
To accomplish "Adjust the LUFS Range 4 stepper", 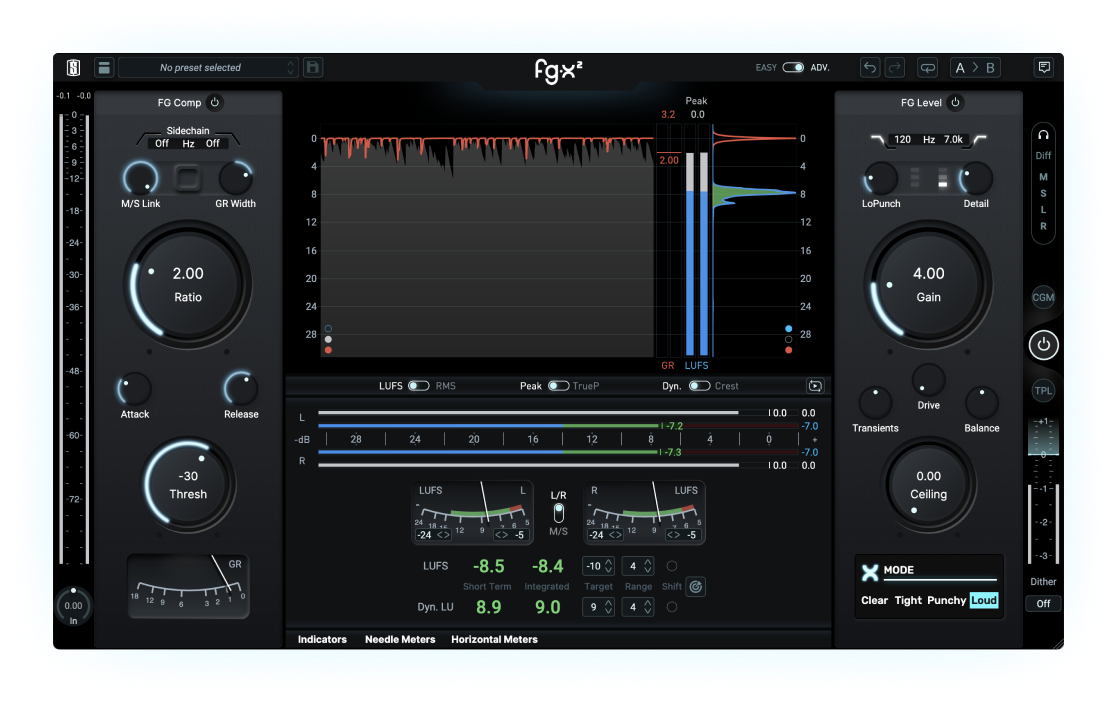I will (638, 566).
